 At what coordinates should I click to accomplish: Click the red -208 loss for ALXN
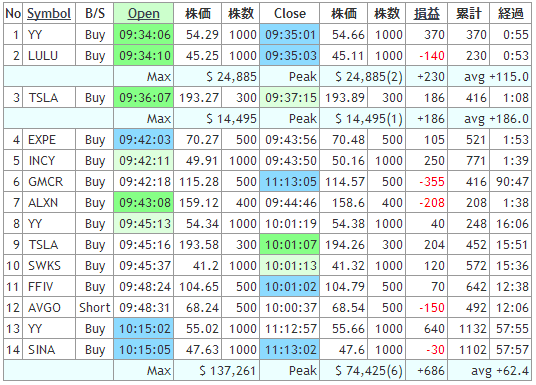(x=432, y=203)
